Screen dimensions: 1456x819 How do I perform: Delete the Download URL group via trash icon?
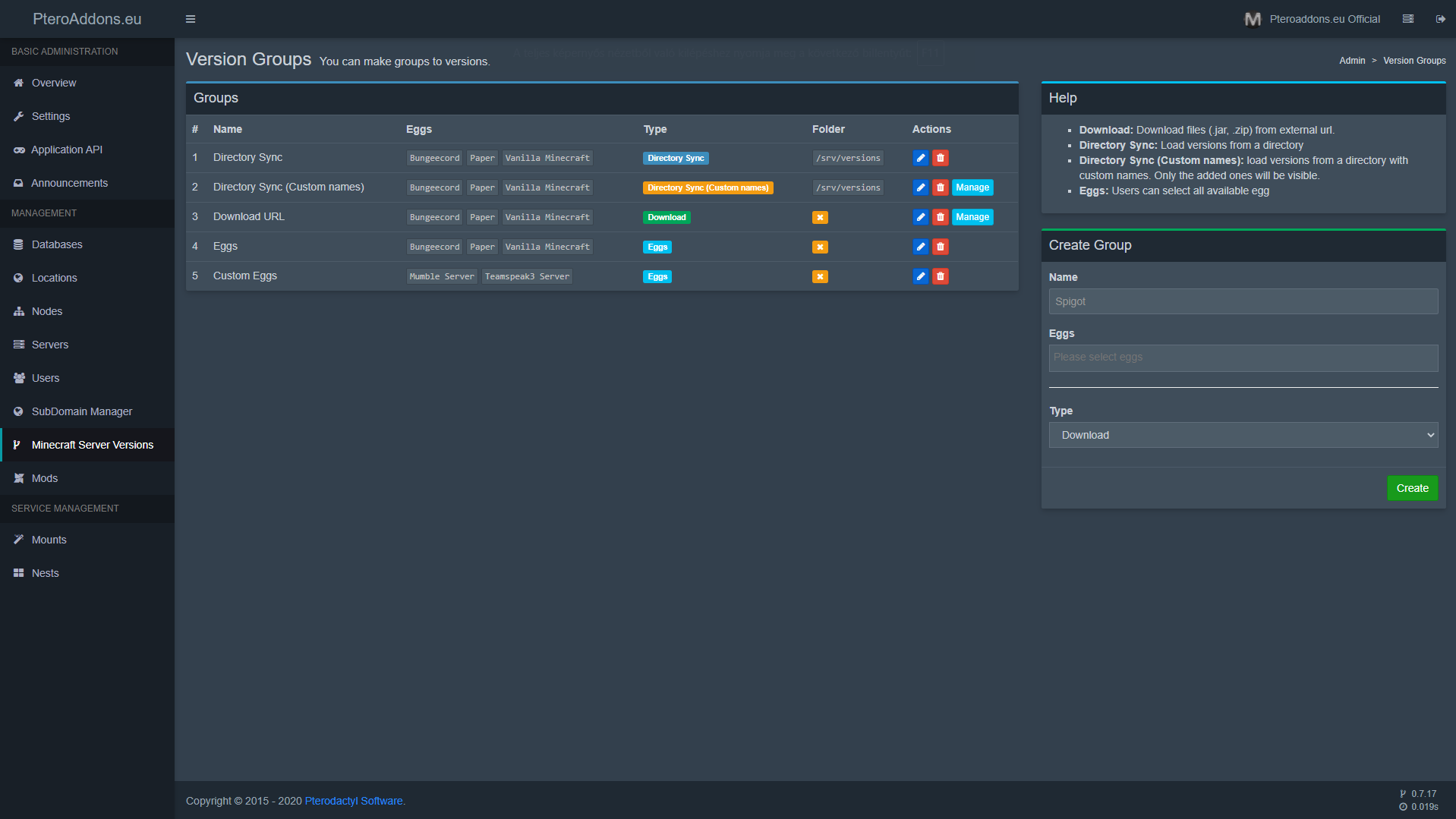pos(940,217)
